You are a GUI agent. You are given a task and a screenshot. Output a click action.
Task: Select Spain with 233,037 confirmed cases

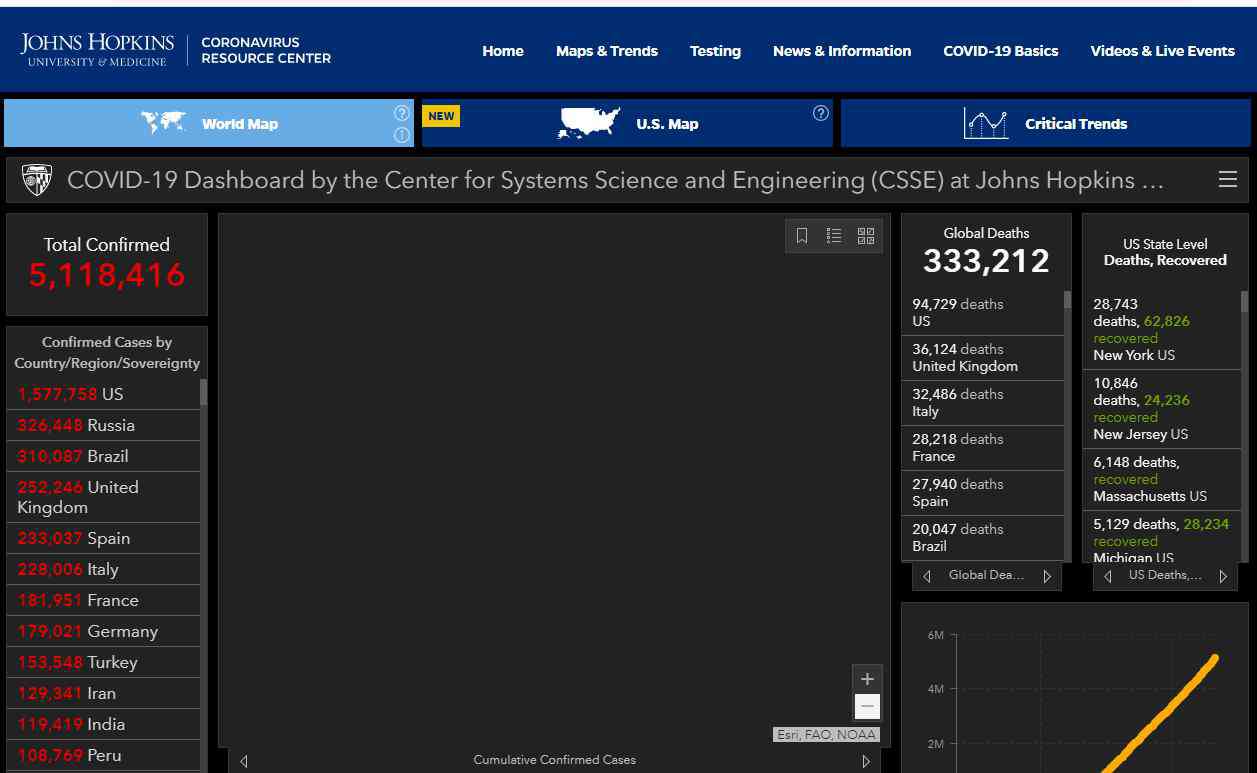click(104, 538)
